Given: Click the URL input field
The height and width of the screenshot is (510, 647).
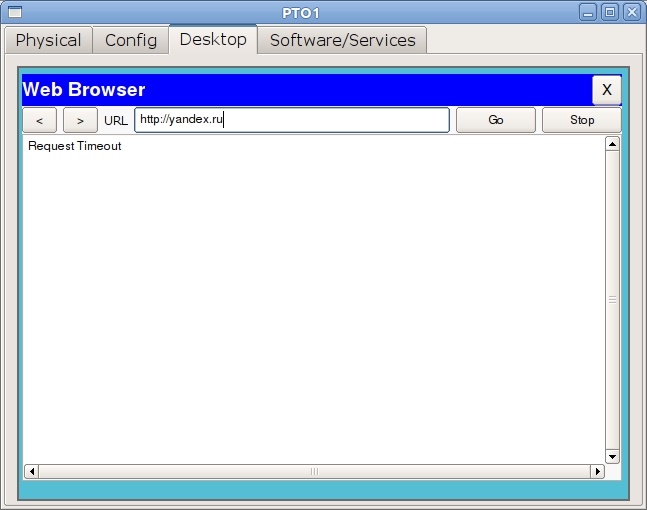Looking at the screenshot, I should pos(292,120).
